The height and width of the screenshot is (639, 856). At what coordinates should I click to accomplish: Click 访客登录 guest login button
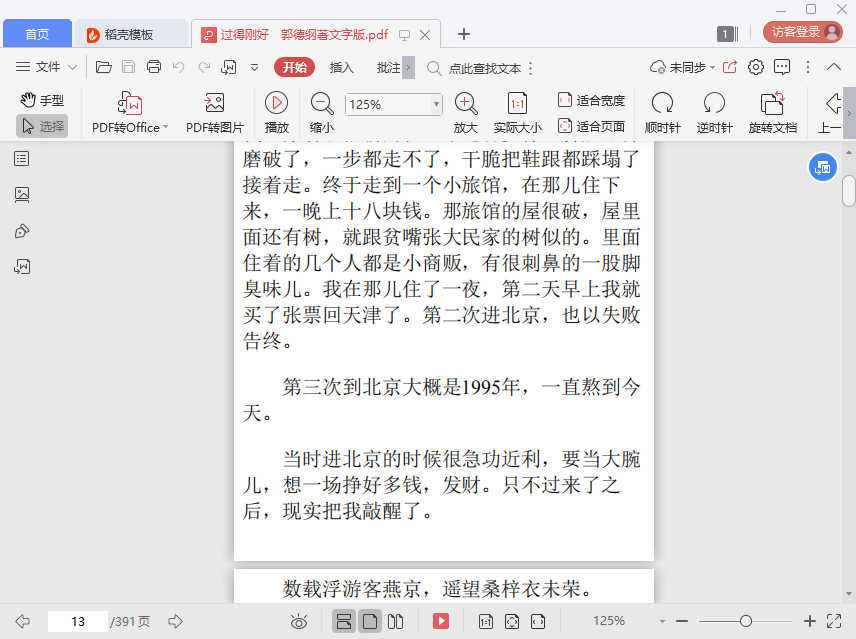[802, 32]
